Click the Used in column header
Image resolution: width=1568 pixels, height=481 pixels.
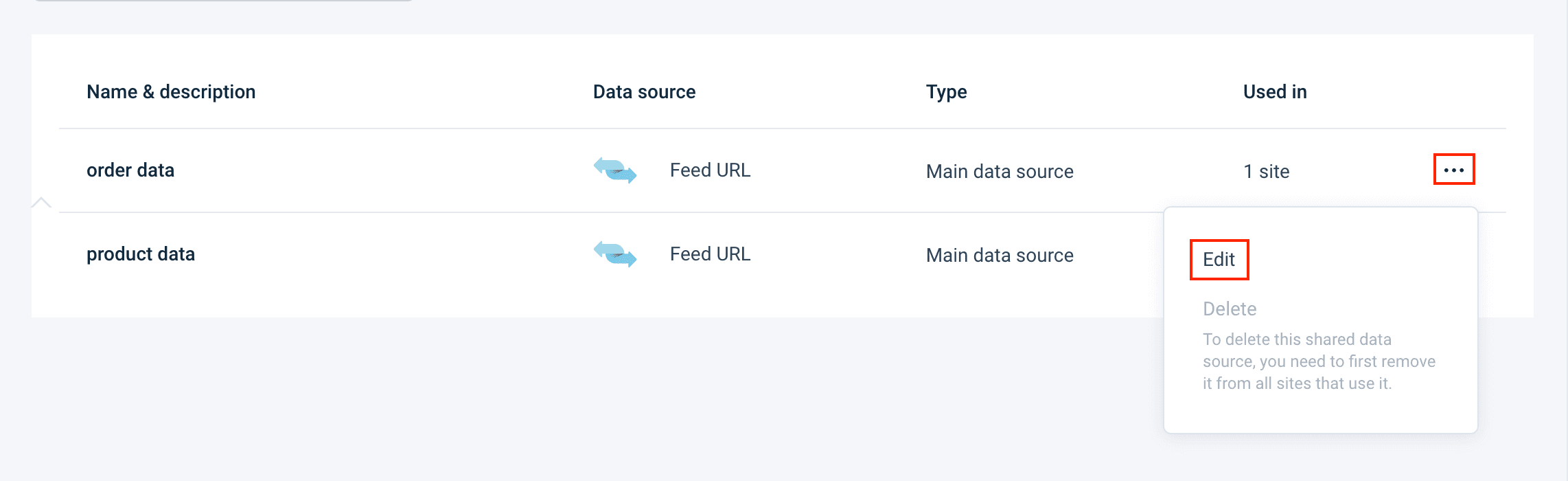(1275, 92)
